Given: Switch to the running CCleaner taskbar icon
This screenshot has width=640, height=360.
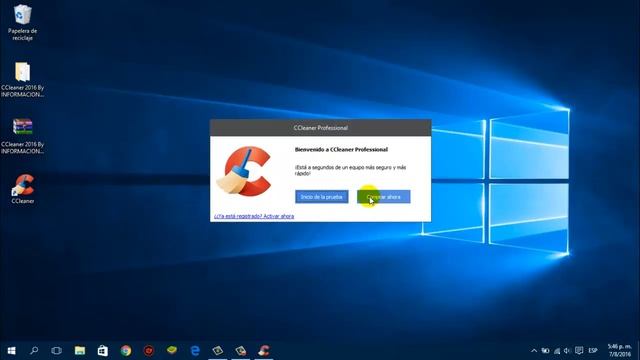Looking at the screenshot, I should click(x=264, y=351).
